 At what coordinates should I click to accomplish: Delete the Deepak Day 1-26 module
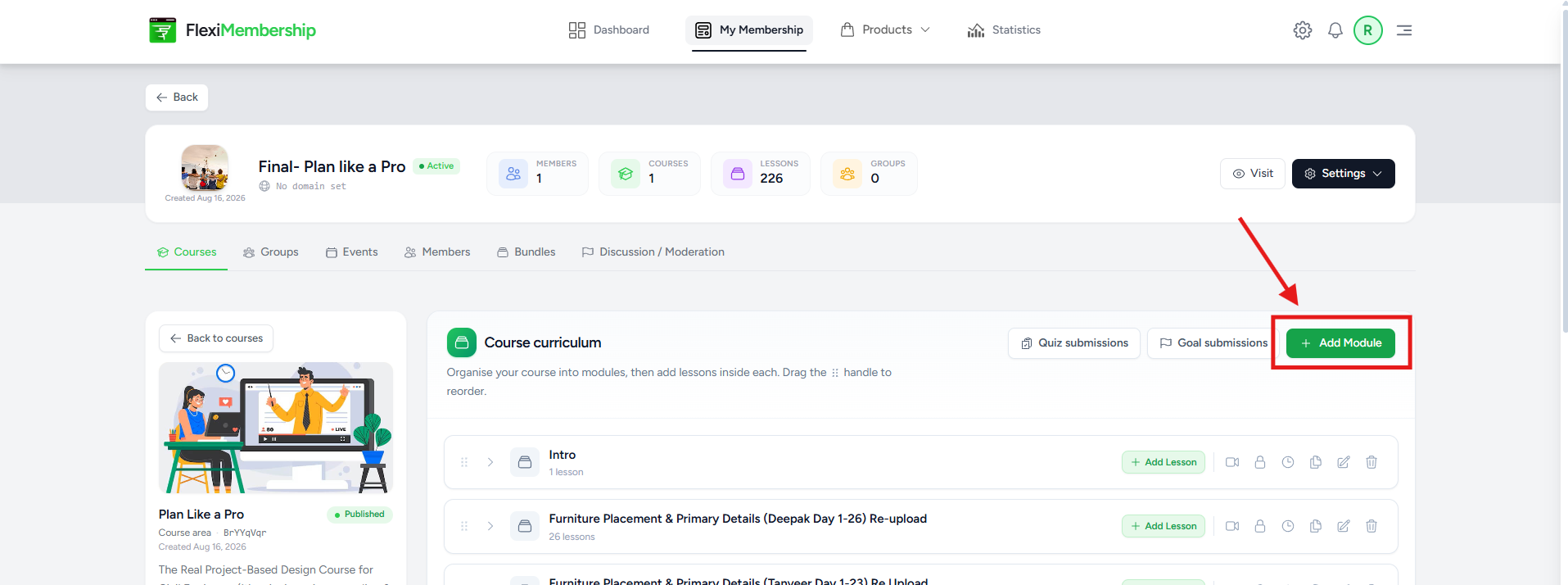click(1371, 526)
